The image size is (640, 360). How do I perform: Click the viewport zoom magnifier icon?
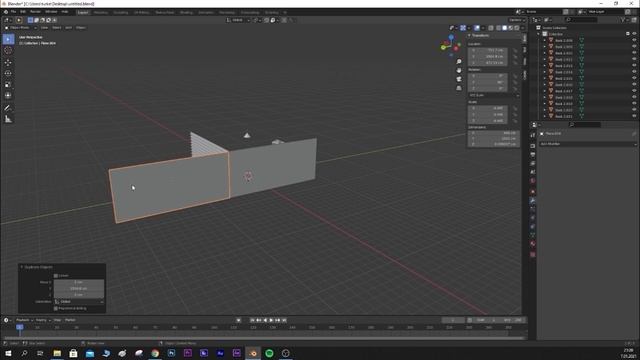[x=459, y=62]
